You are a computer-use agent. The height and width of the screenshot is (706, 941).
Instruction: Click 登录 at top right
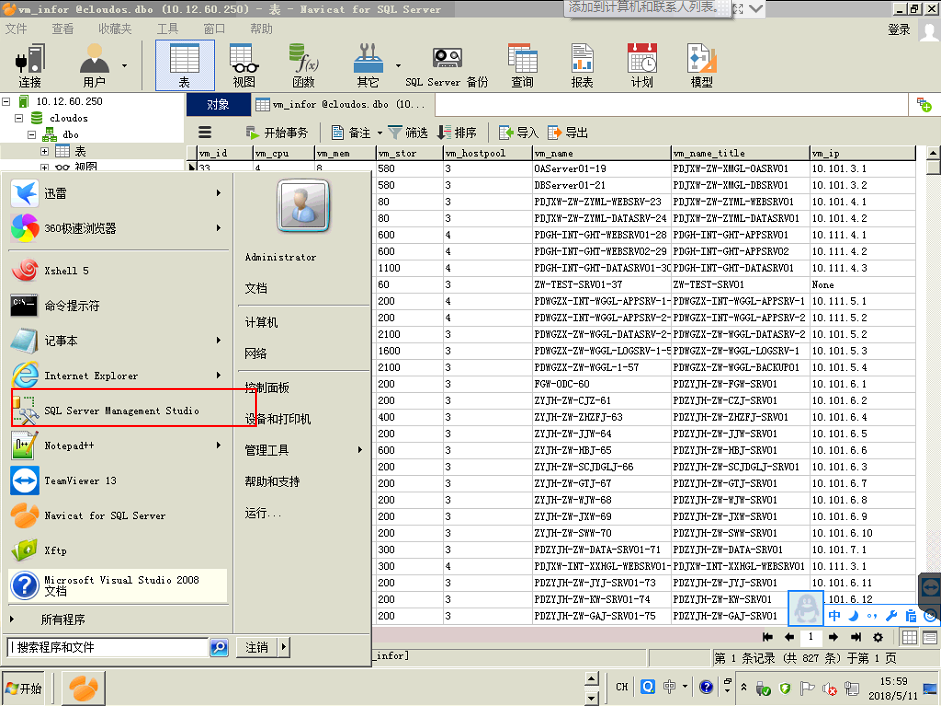pos(899,29)
